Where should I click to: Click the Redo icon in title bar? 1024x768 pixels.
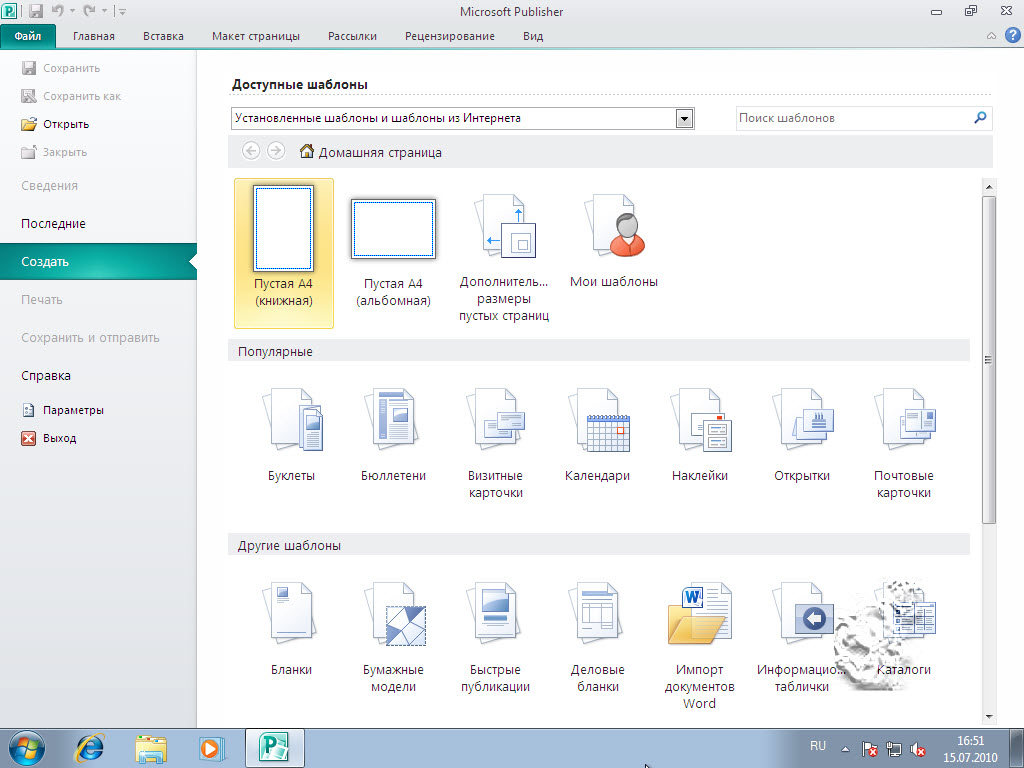click(89, 11)
